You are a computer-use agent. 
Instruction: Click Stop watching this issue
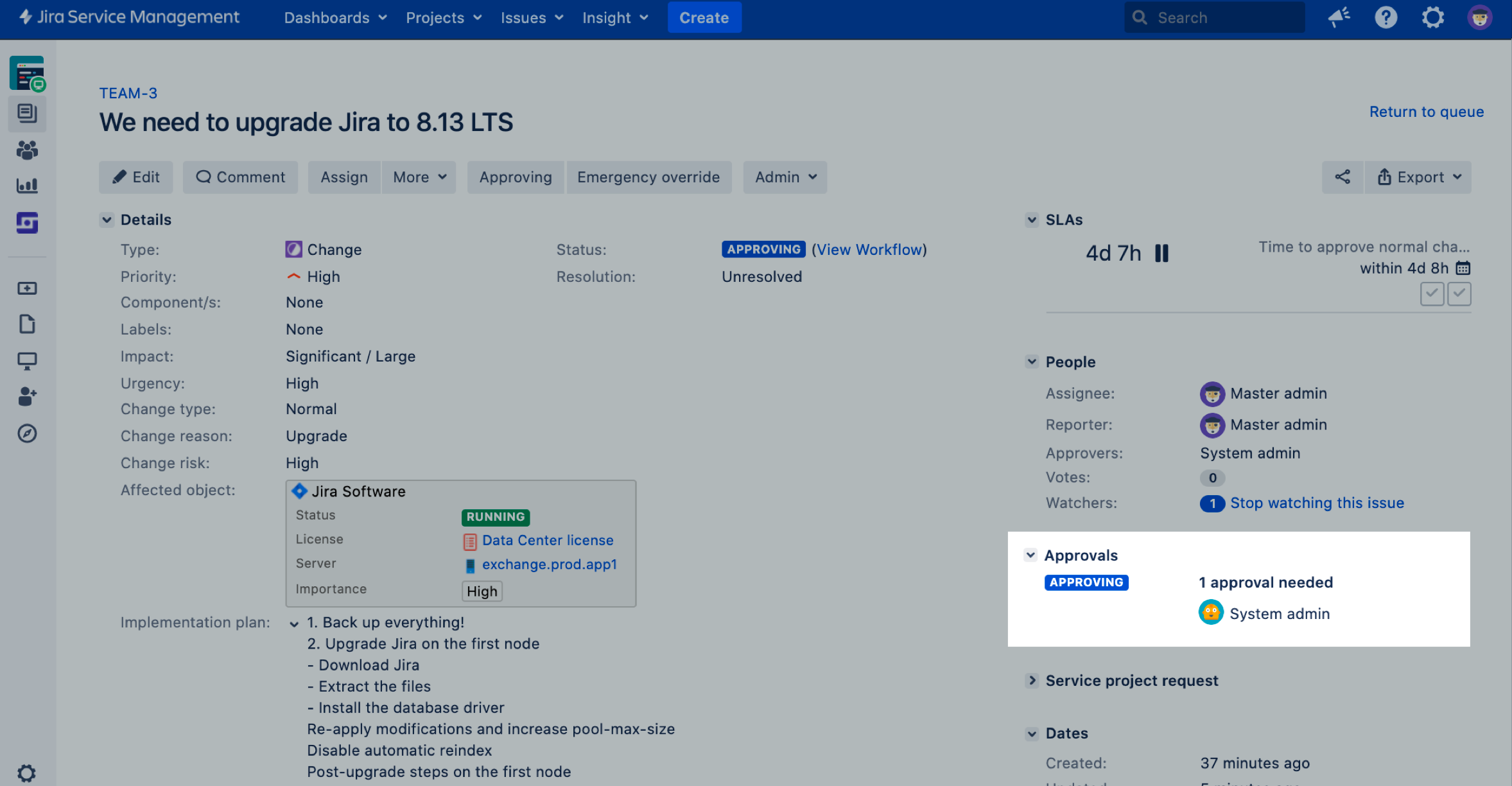1317,503
